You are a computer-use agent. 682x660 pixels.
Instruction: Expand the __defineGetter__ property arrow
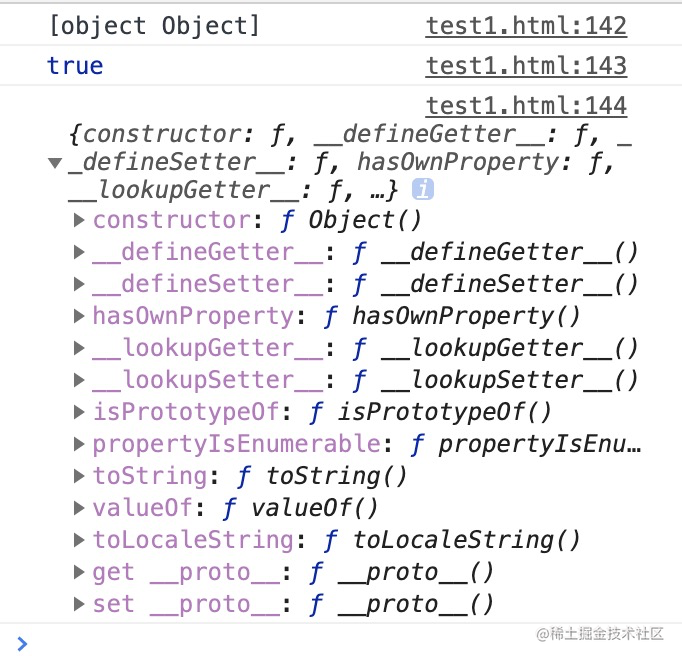pos(79,252)
